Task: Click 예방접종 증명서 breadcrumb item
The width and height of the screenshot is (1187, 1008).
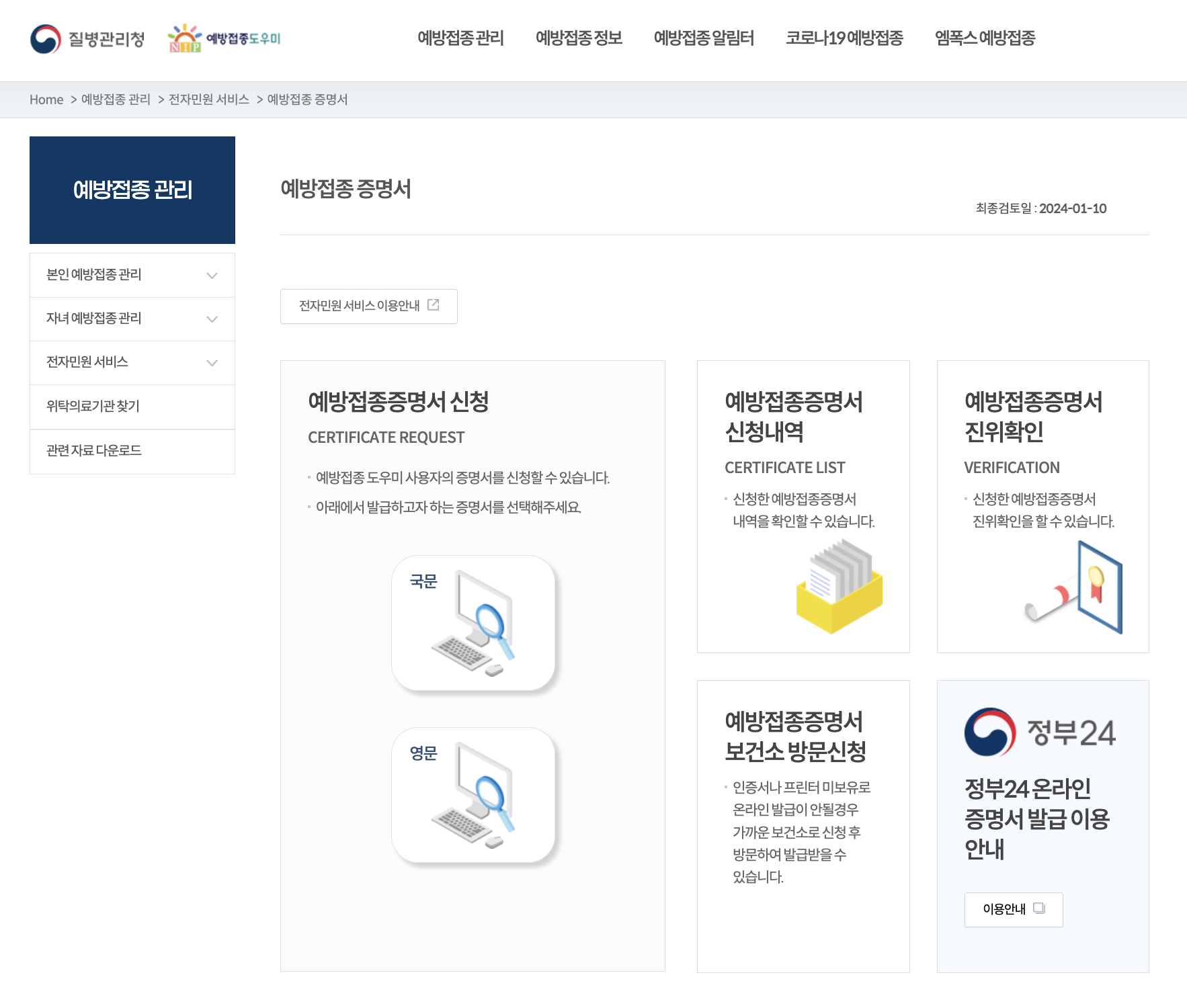Action: (x=307, y=99)
